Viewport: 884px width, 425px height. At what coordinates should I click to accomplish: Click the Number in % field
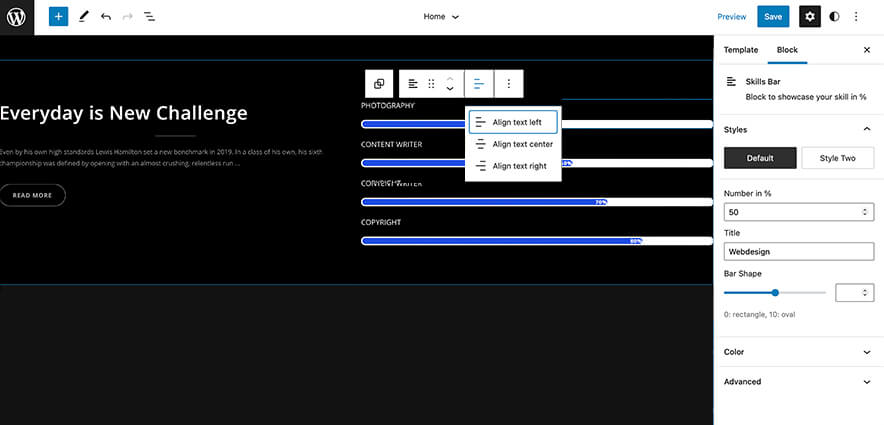[799, 212]
